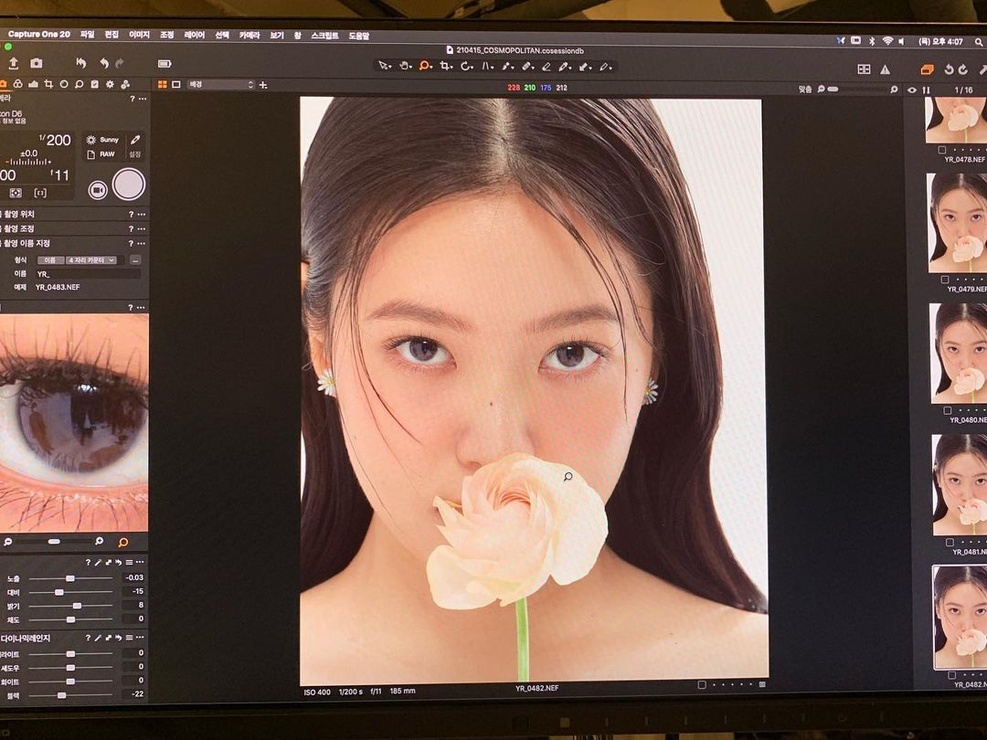Open the Capture tool tab camera icon

coord(3,84)
